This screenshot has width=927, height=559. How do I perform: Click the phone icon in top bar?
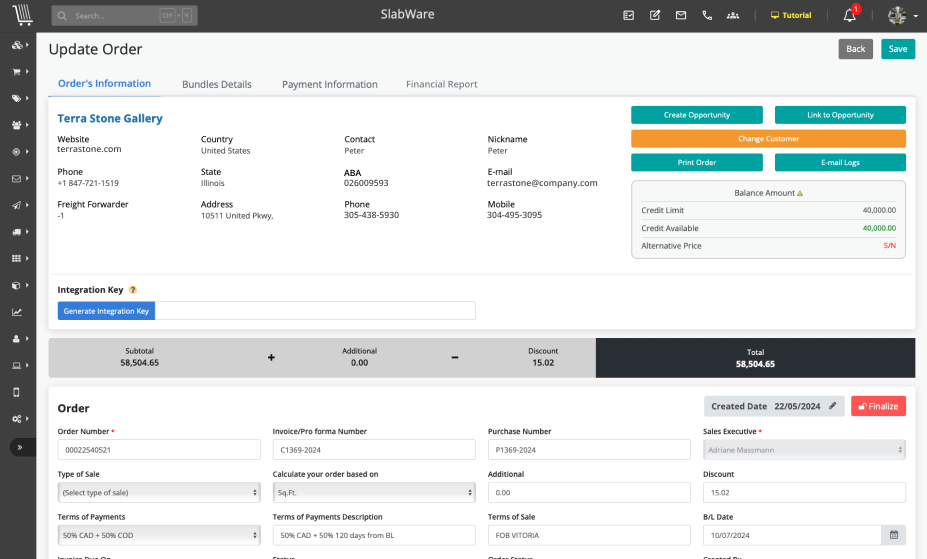[x=708, y=16]
